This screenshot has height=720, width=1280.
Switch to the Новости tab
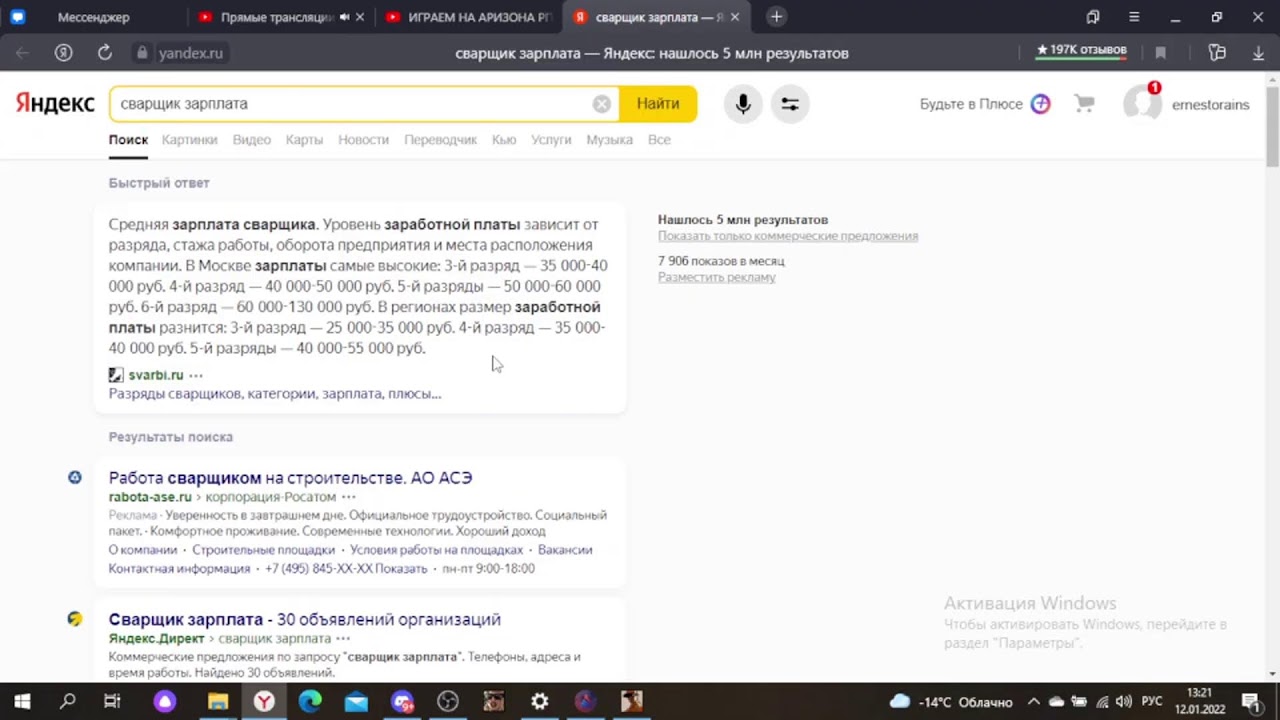tap(363, 140)
